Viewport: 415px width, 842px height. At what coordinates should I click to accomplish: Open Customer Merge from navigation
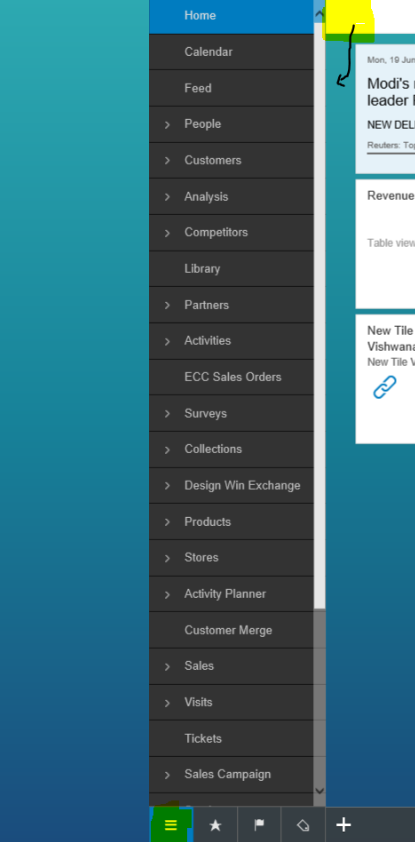(231, 630)
